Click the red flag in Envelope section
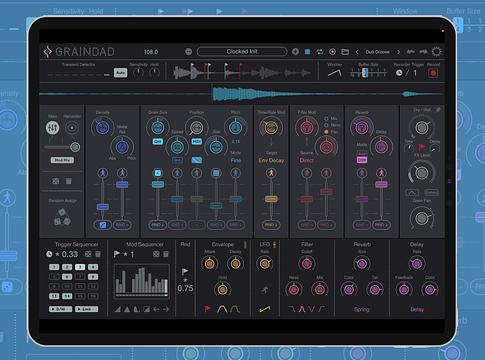485x360 pixels. click(207, 309)
